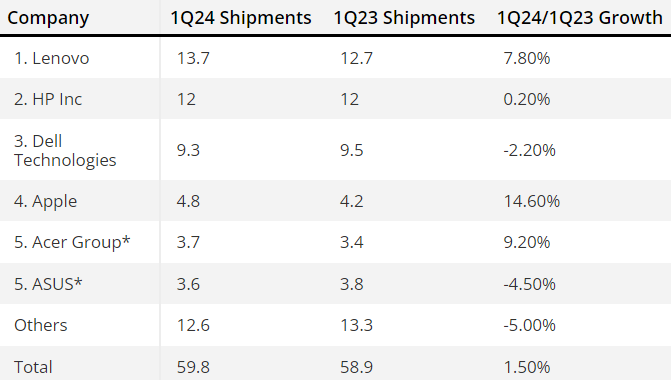Click Dell's -2.20% growth value

click(529, 150)
